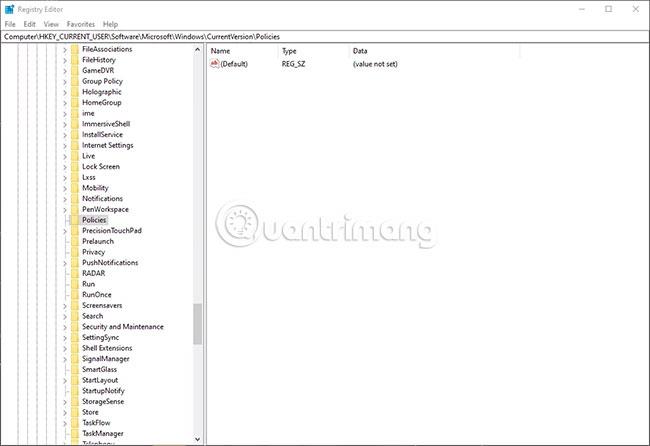Click the tree pane scrollbar thumb
This screenshot has width=650, height=446.
click(197, 324)
